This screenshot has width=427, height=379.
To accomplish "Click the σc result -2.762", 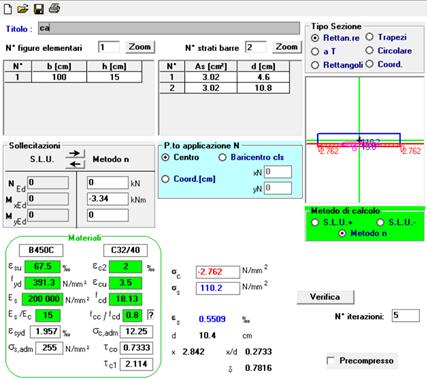I will click(218, 272).
